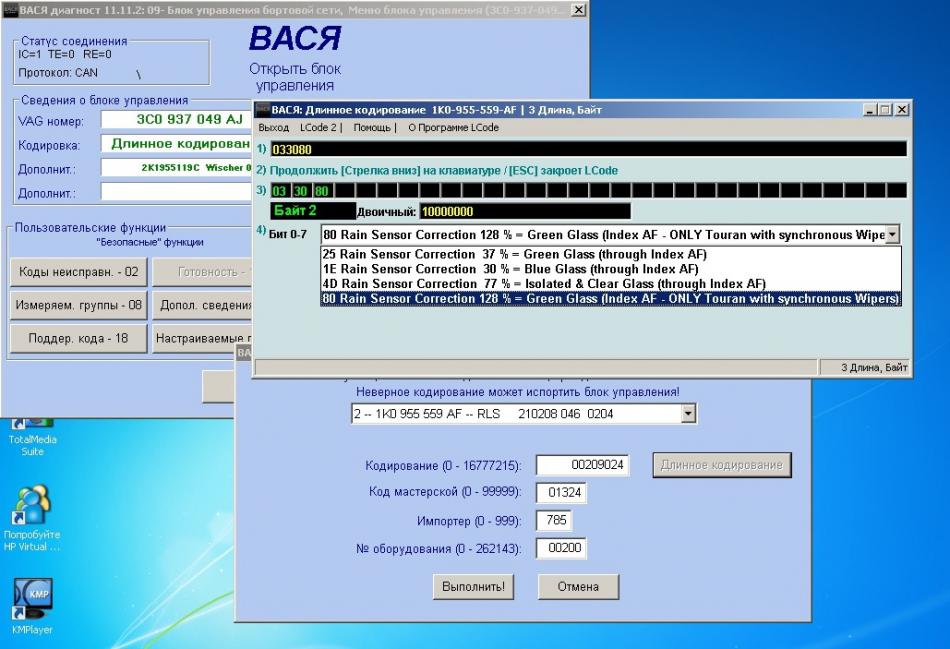Click the LCode window title bar icon
This screenshot has height=649, width=950.
(x=262, y=110)
